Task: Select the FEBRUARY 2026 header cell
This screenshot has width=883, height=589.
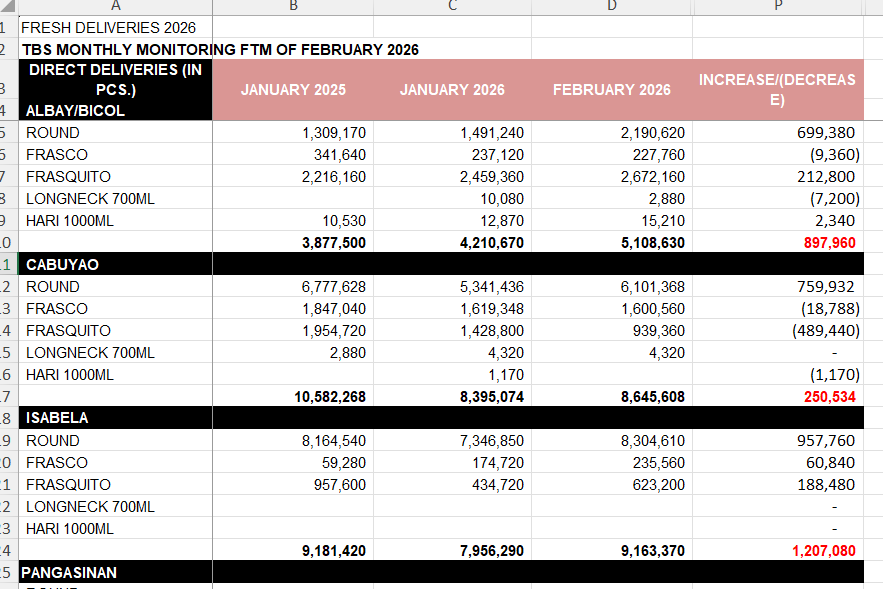Action: coord(612,90)
